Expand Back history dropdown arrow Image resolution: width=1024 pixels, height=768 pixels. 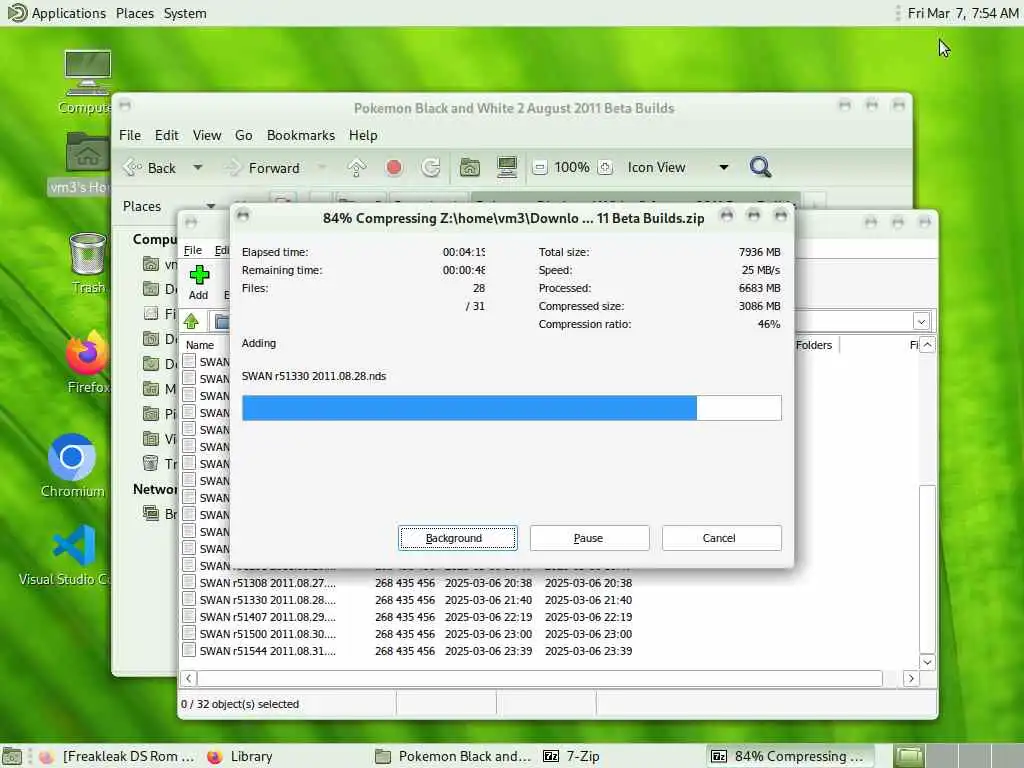coord(197,168)
